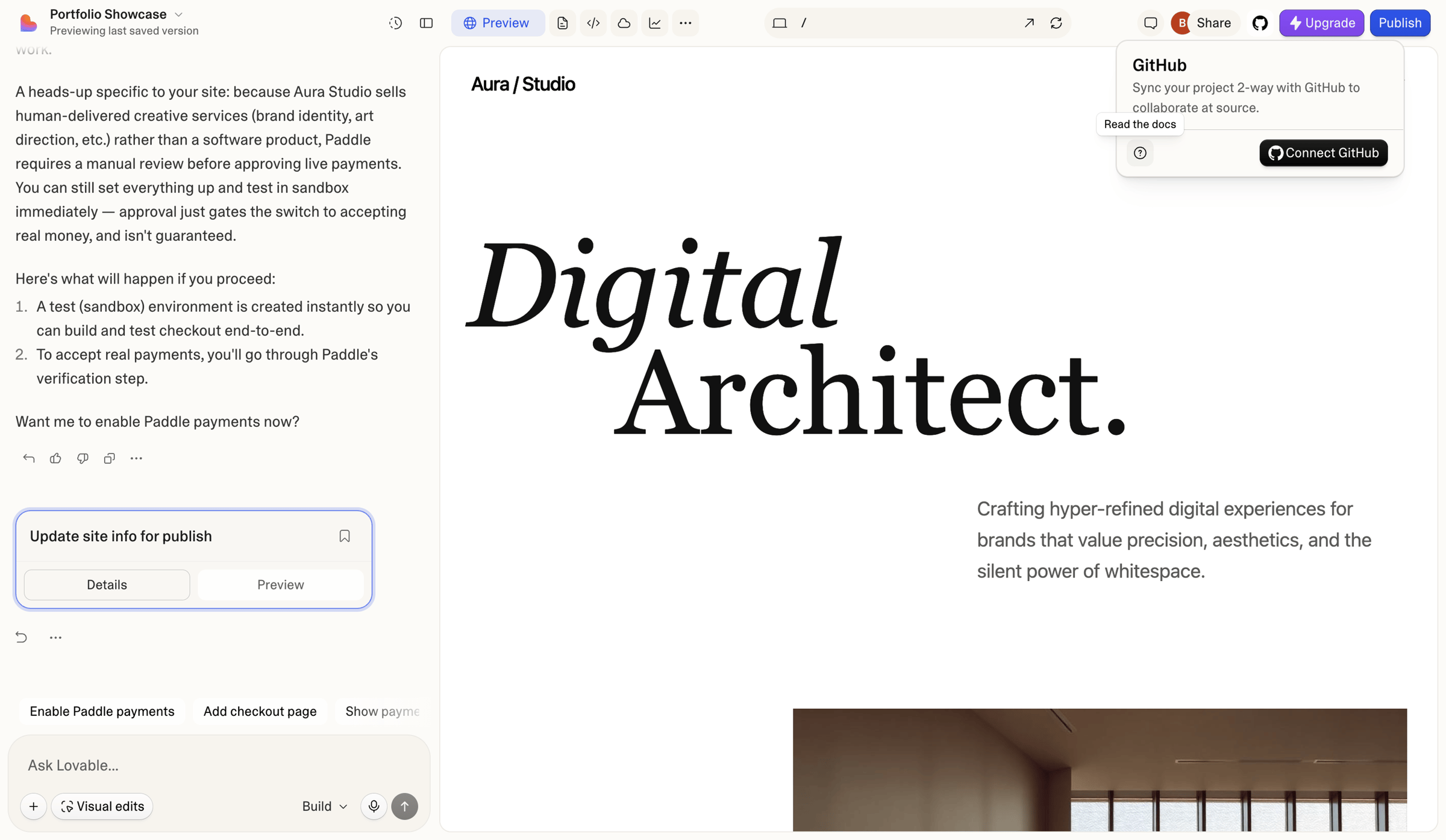The width and height of the screenshot is (1446, 840).
Task: Open the comments chat bubble icon
Action: [x=1151, y=23]
